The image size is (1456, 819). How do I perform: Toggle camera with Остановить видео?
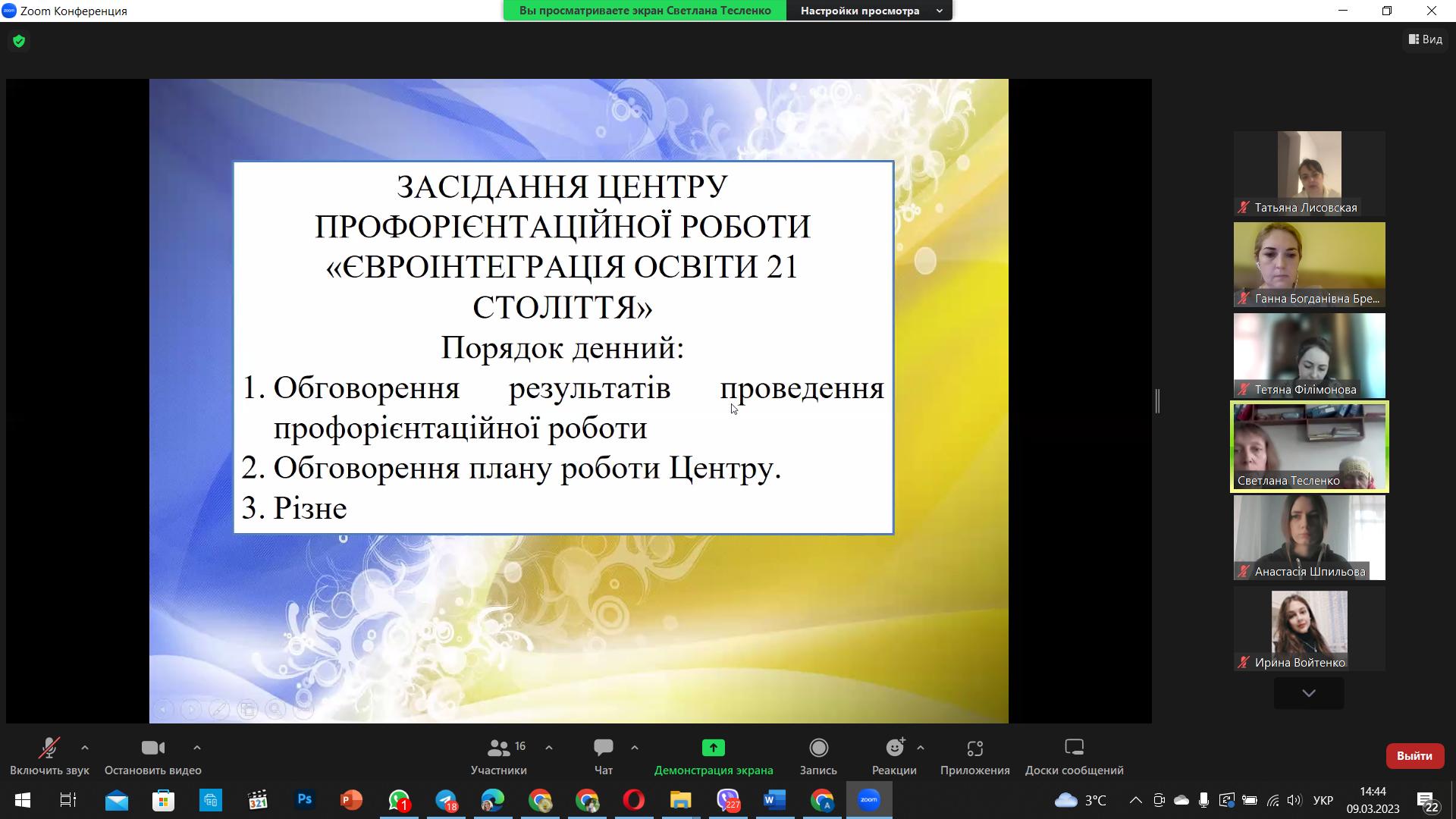(x=152, y=748)
